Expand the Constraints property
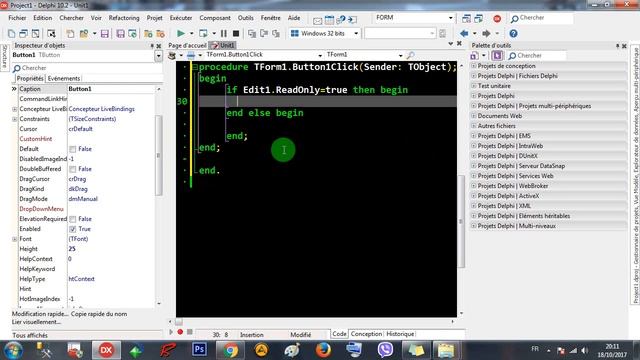Screen dimensions: 640x360 [x=15, y=119]
